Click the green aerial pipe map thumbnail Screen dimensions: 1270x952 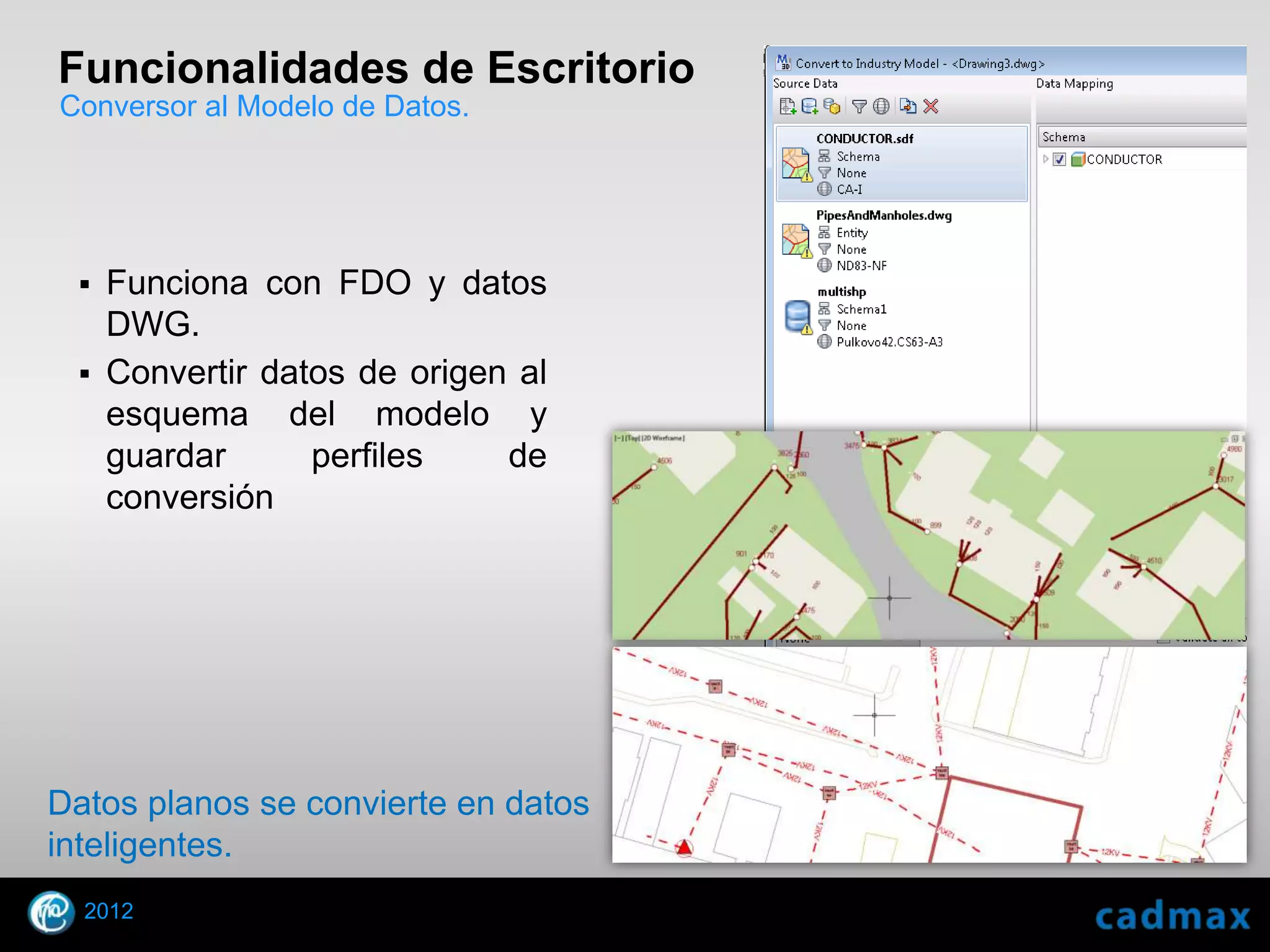tap(928, 535)
